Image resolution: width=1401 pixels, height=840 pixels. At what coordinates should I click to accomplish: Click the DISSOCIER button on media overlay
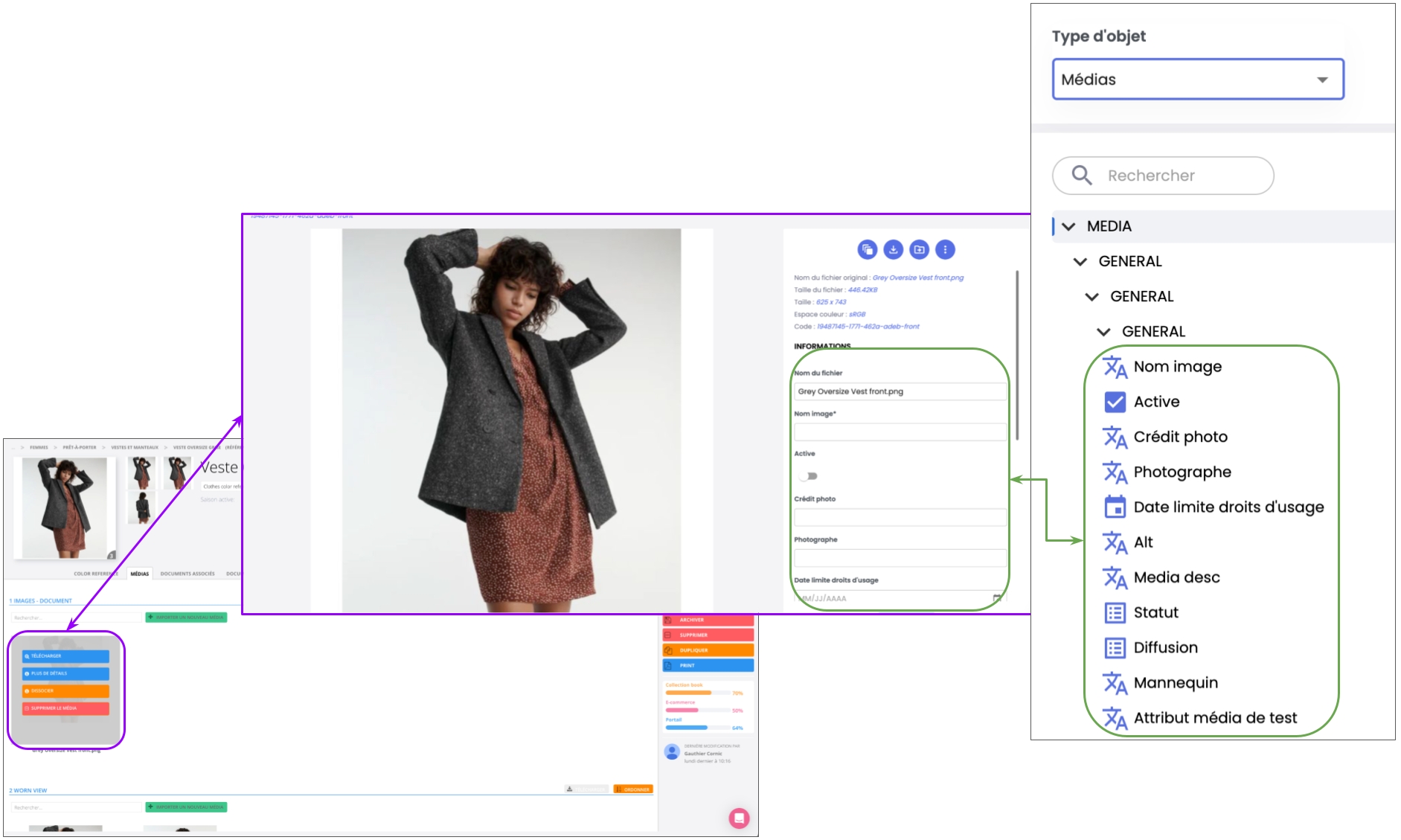[x=65, y=691]
